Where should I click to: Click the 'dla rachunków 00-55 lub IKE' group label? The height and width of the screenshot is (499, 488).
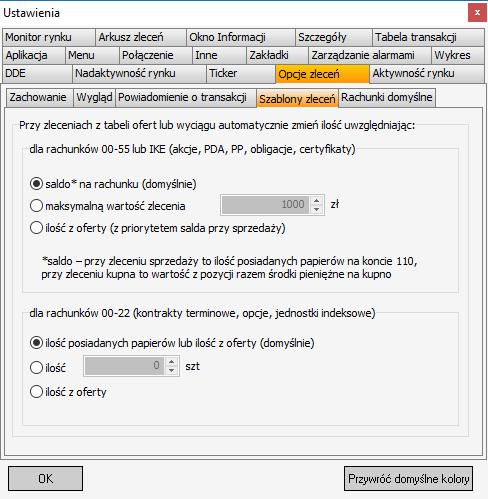[x=192, y=149]
